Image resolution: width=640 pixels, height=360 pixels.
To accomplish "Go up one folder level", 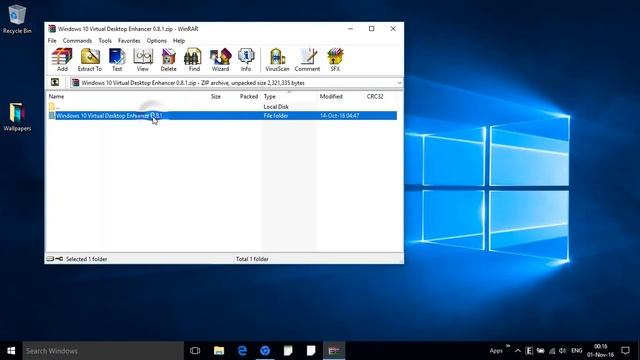I will click(55, 82).
